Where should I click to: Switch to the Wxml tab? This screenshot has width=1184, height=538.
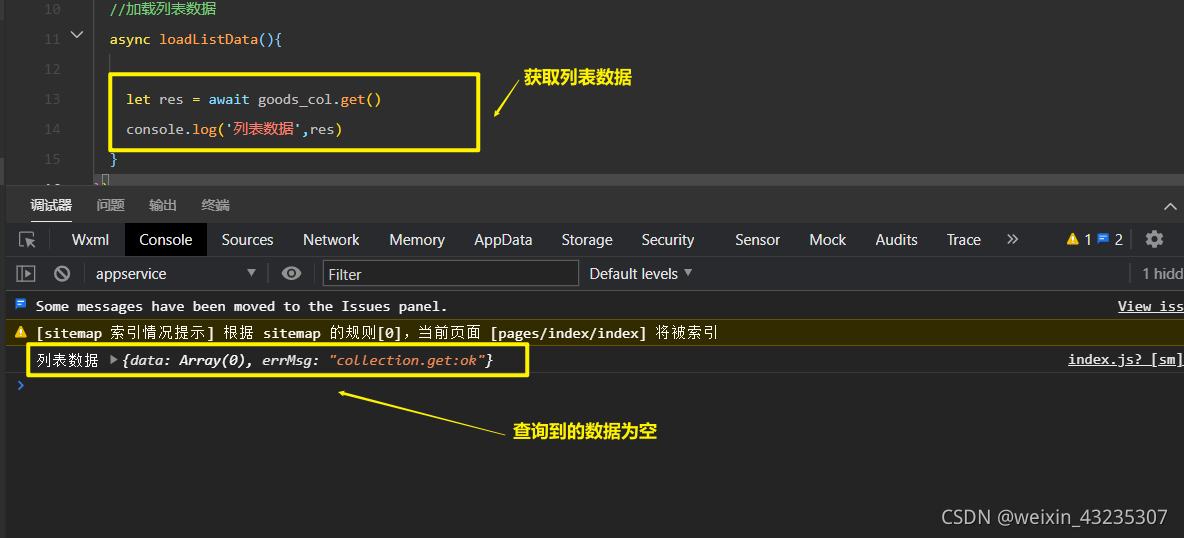[90, 240]
